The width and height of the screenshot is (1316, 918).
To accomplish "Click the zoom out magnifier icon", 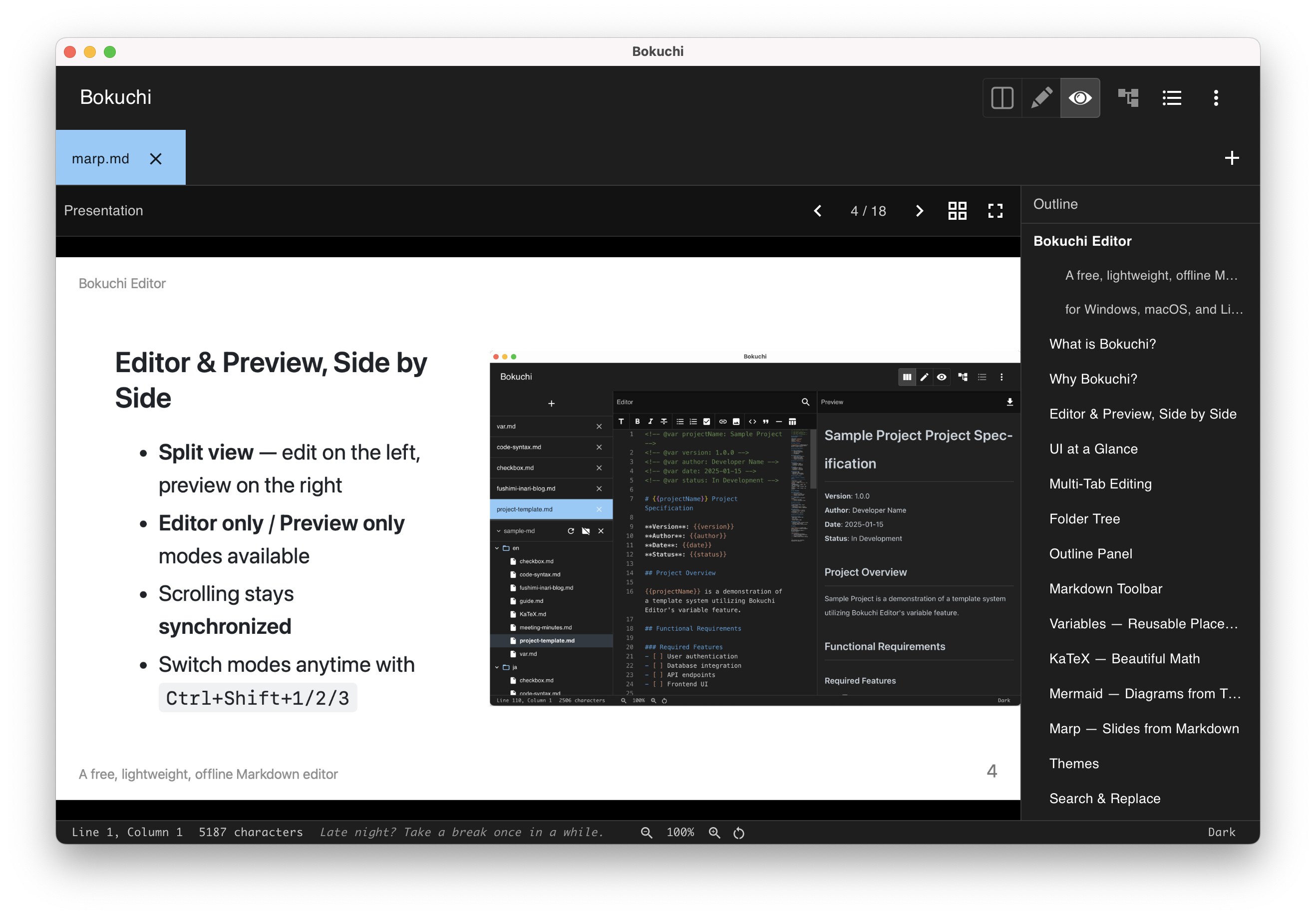I will point(647,833).
